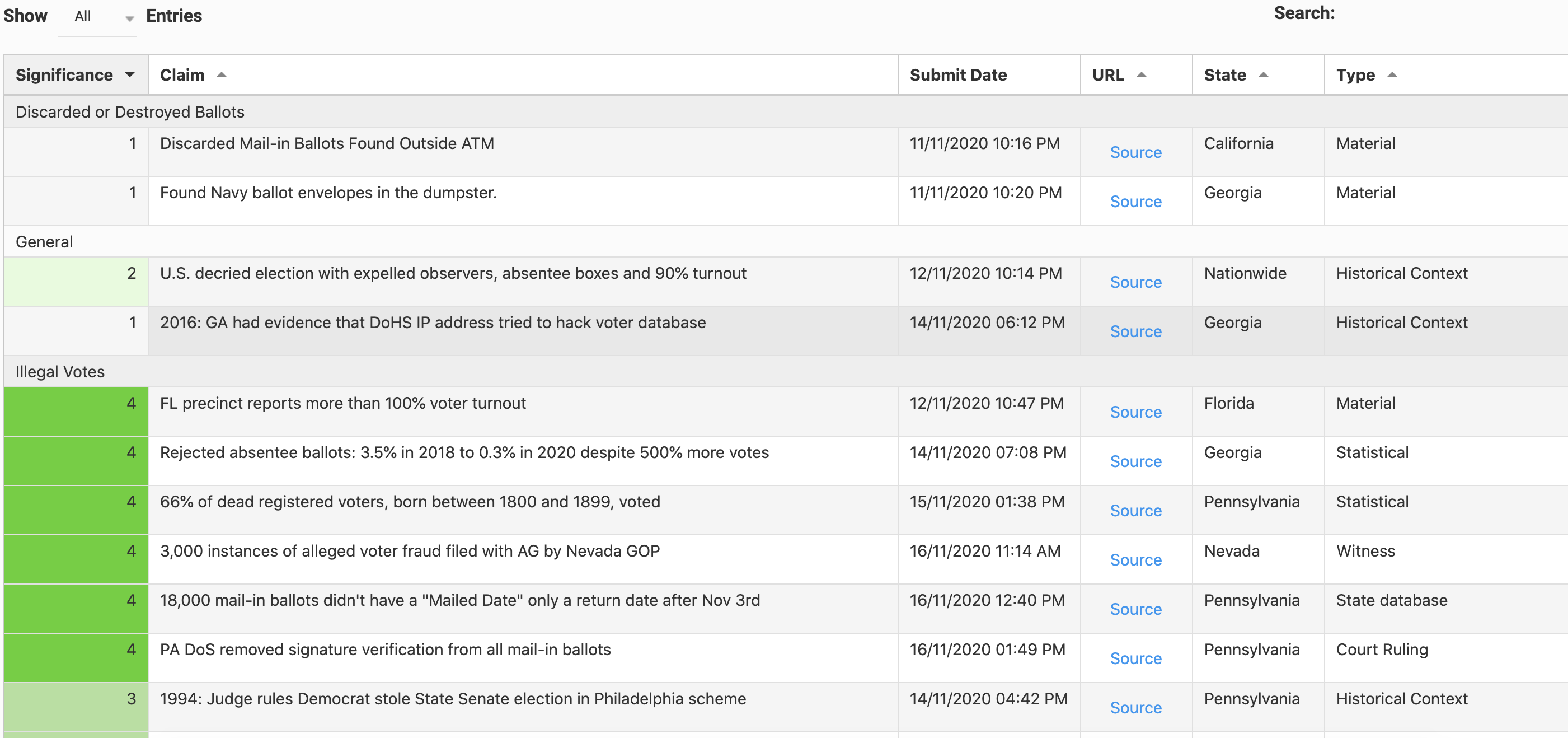
Task: Sort by the Claim column header
Action: point(522,75)
